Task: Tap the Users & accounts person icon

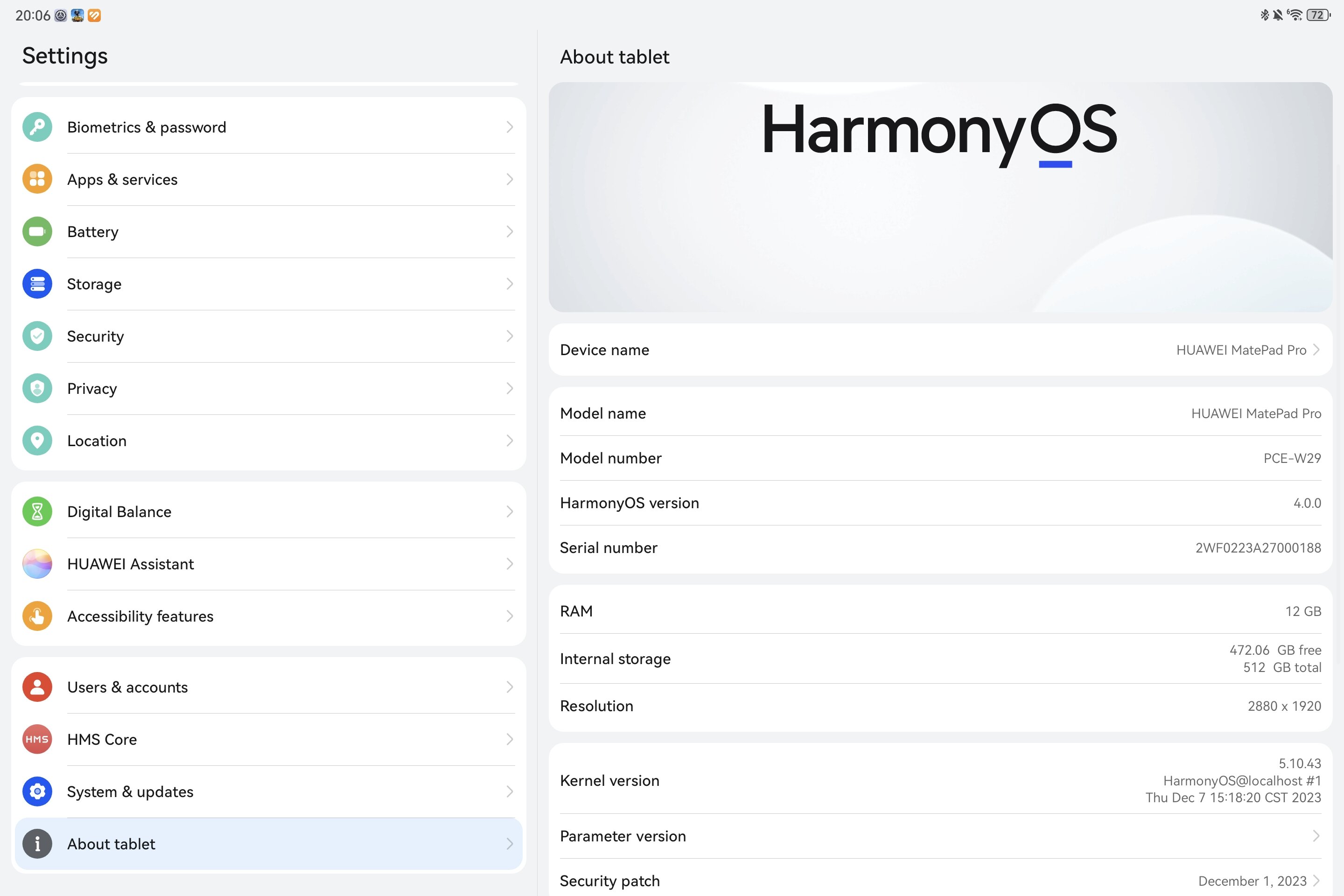Action: tap(37, 687)
